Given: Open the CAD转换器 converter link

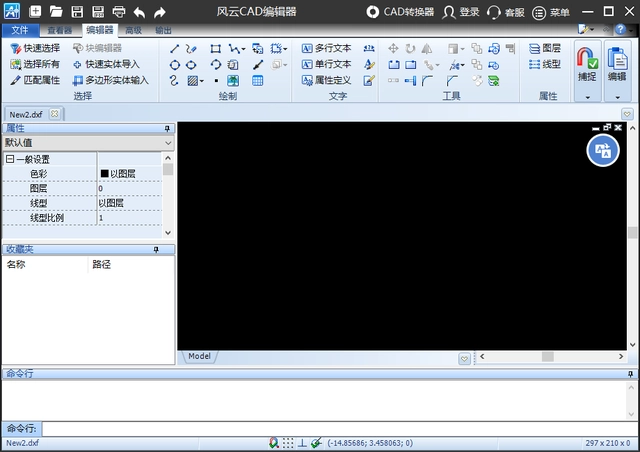Looking at the screenshot, I should (x=400, y=12).
